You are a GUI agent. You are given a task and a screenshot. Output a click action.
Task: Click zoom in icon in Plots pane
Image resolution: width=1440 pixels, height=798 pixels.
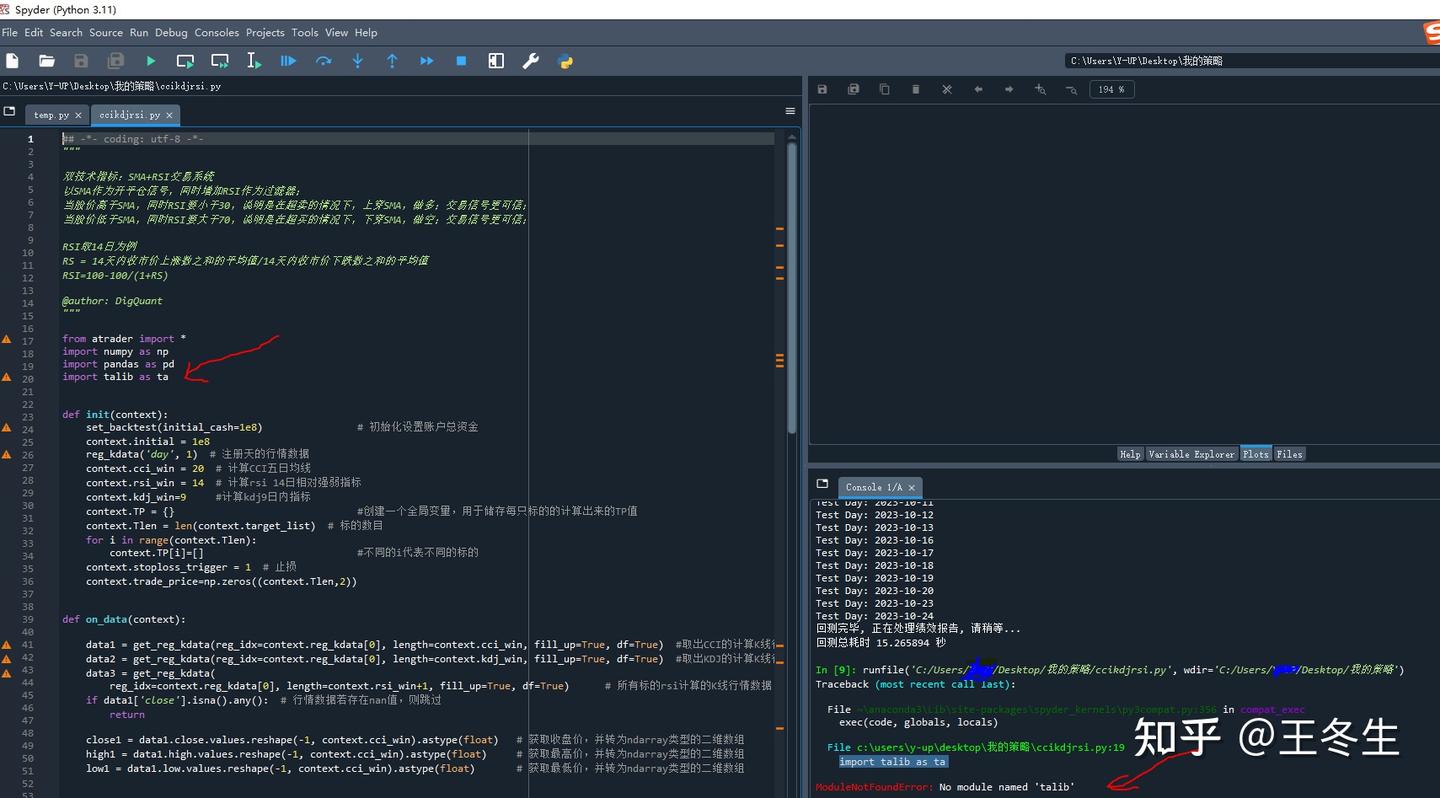click(x=1040, y=89)
